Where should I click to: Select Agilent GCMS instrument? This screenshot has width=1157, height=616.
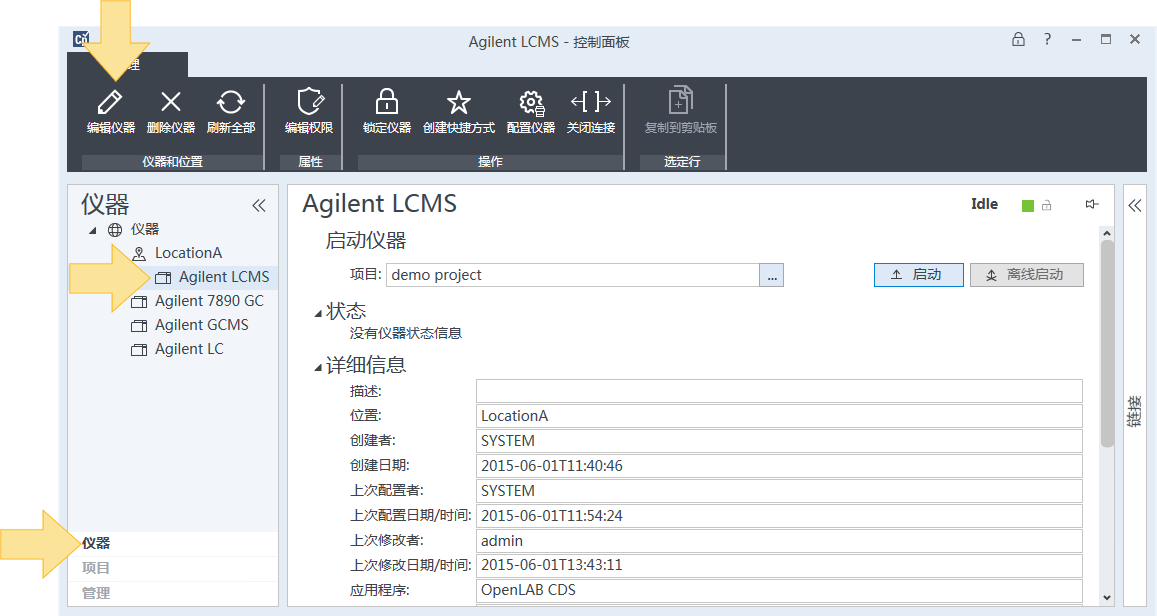[201, 325]
